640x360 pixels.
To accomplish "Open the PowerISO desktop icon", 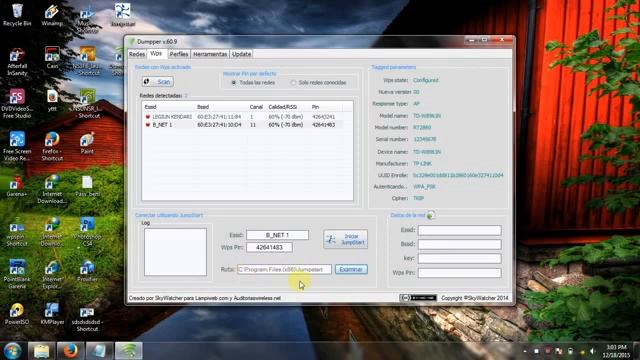I will point(17,313).
